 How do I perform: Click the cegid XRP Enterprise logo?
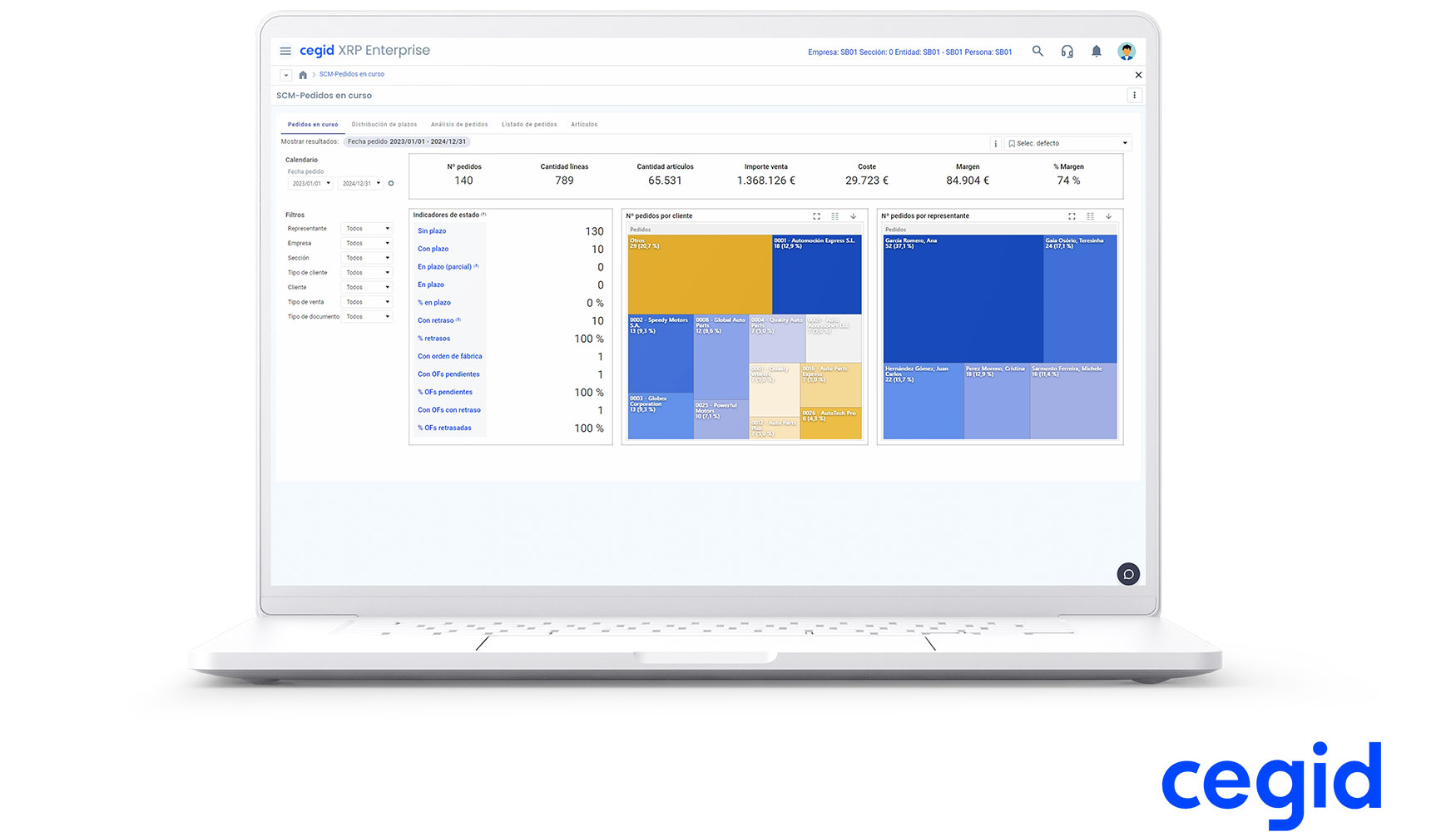point(364,51)
